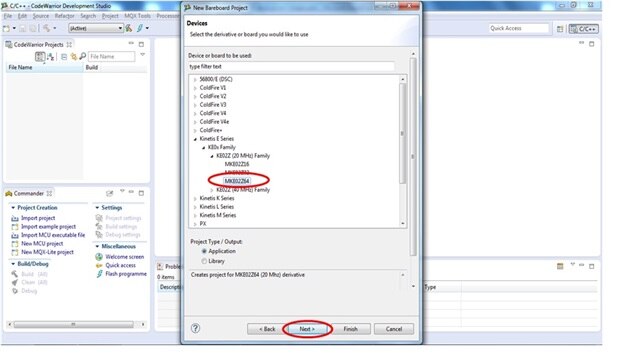The image size is (619, 360).
Task: Click the collapse all icon in CodeWarrior Projects
Action: click(64, 57)
